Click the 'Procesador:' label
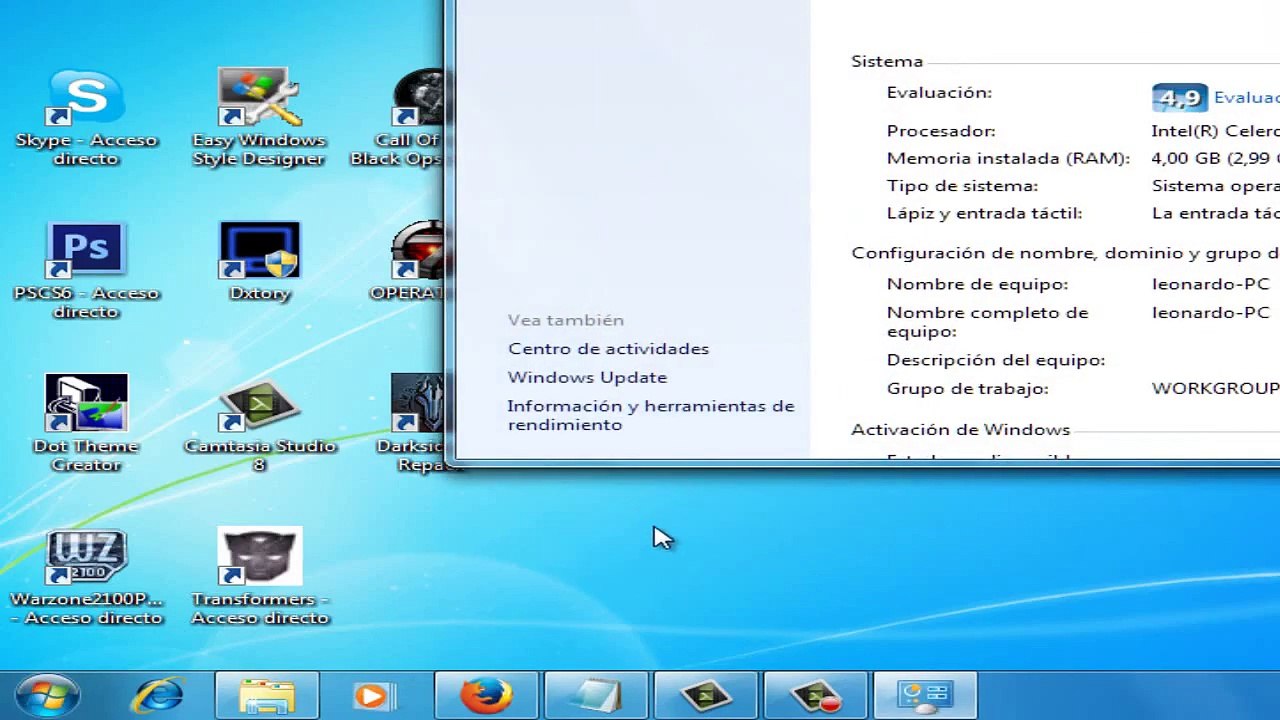This screenshot has height=720, width=1280. point(941,131)
